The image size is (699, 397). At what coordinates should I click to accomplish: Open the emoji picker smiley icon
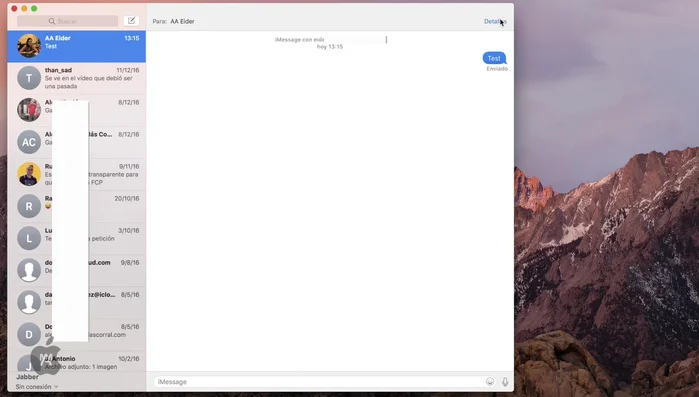point(490,382)
